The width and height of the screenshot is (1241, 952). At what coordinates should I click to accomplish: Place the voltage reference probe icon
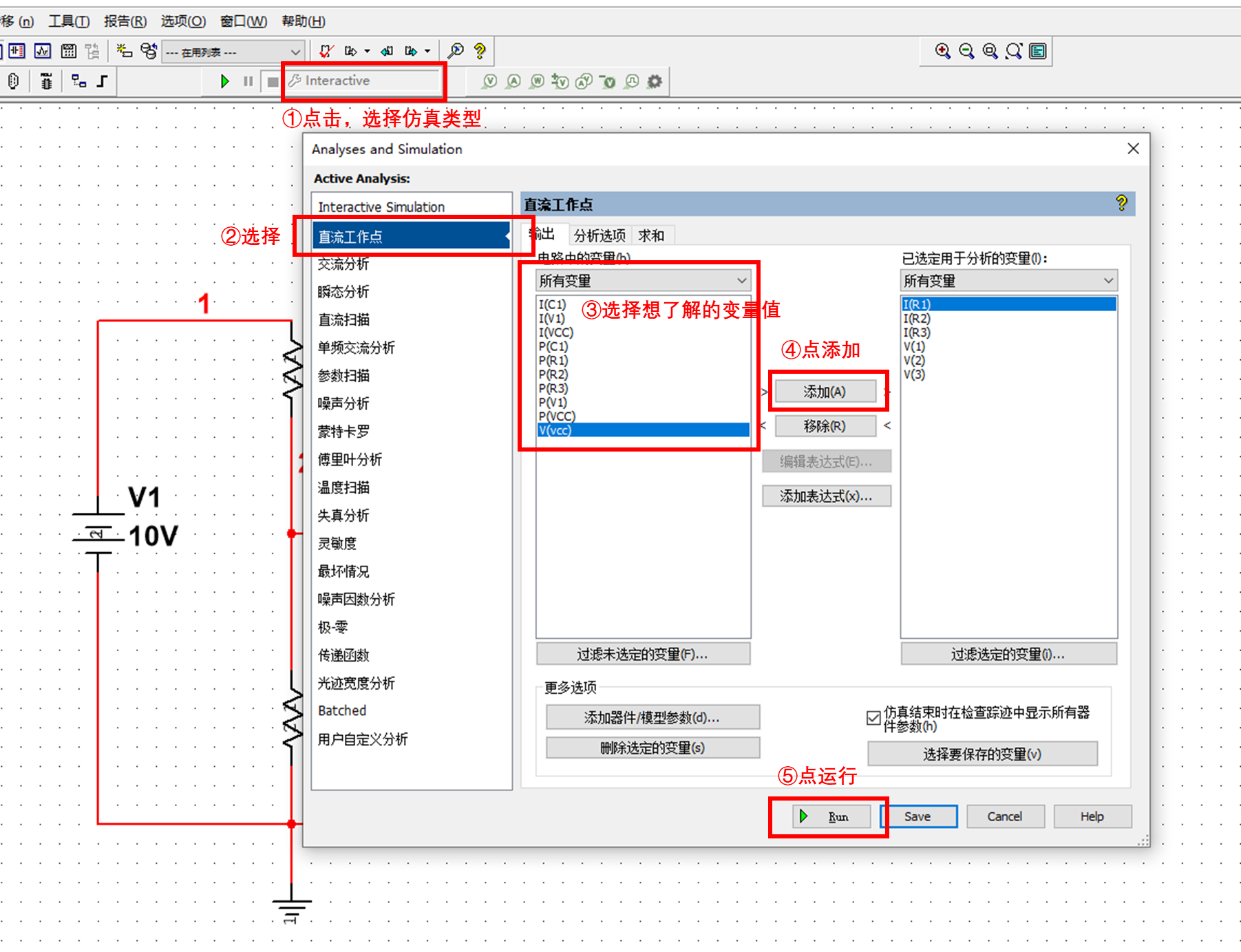(607, 81)
